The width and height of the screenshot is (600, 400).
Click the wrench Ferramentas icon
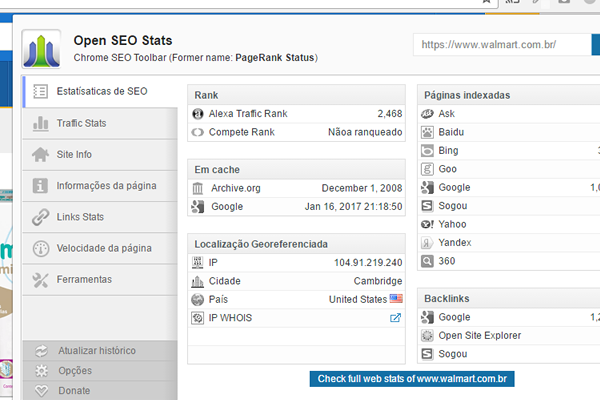pos(40,280)
